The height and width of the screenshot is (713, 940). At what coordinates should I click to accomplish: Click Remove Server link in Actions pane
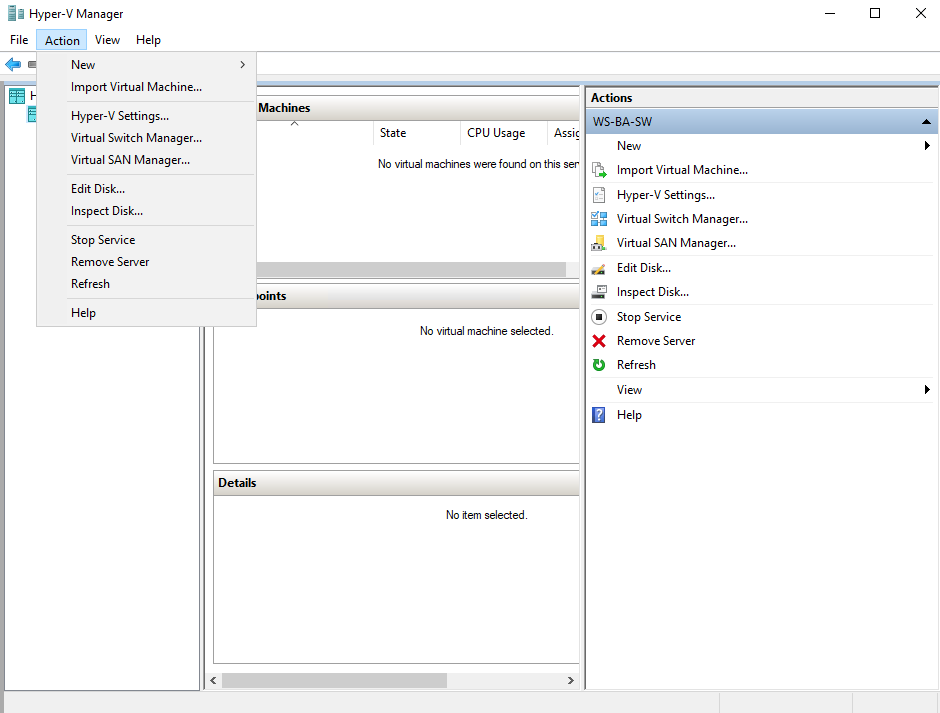point(656,341)
